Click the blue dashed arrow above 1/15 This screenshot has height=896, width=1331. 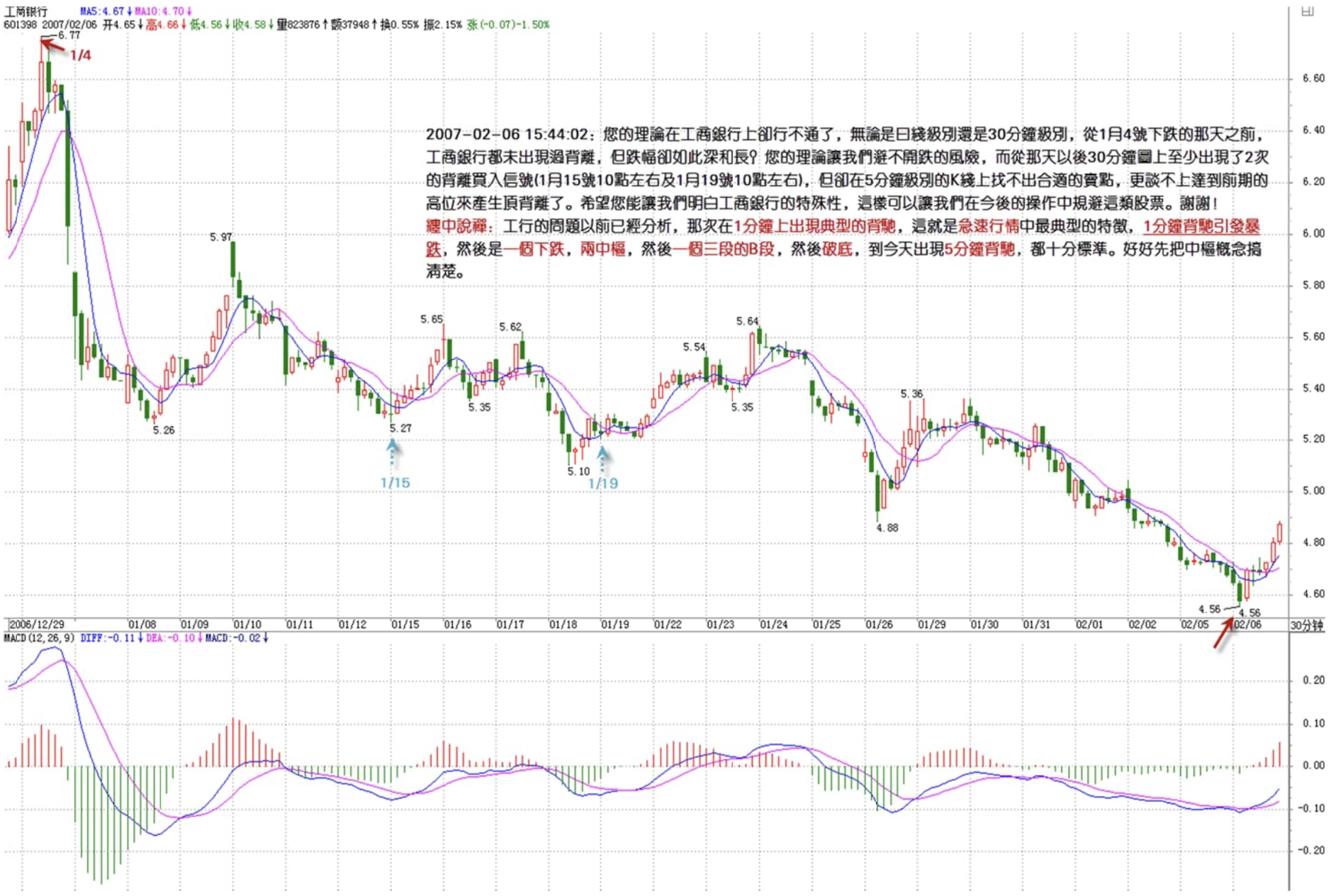coord(392,454)
